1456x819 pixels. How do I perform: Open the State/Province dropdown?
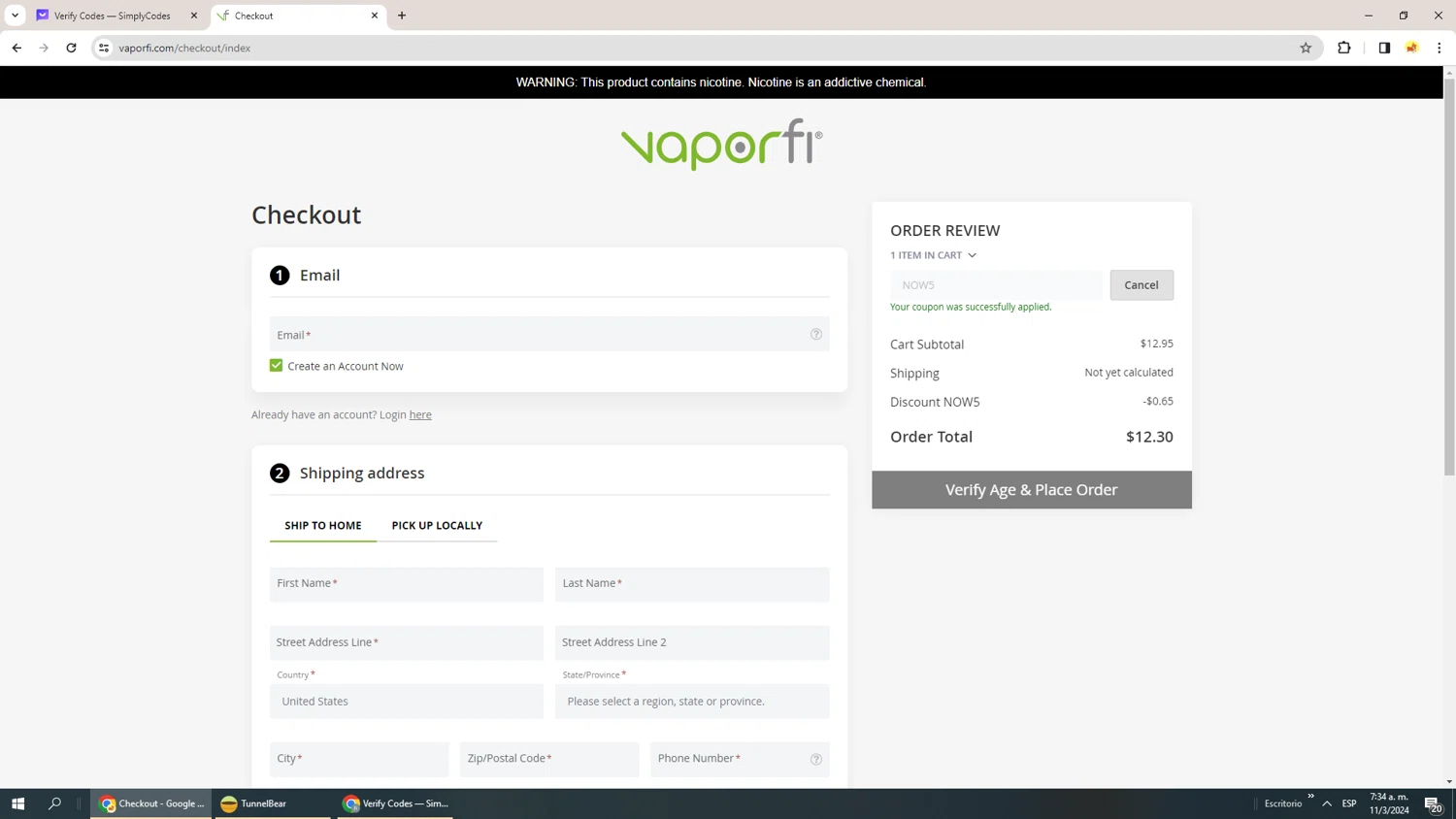[692, 701]
